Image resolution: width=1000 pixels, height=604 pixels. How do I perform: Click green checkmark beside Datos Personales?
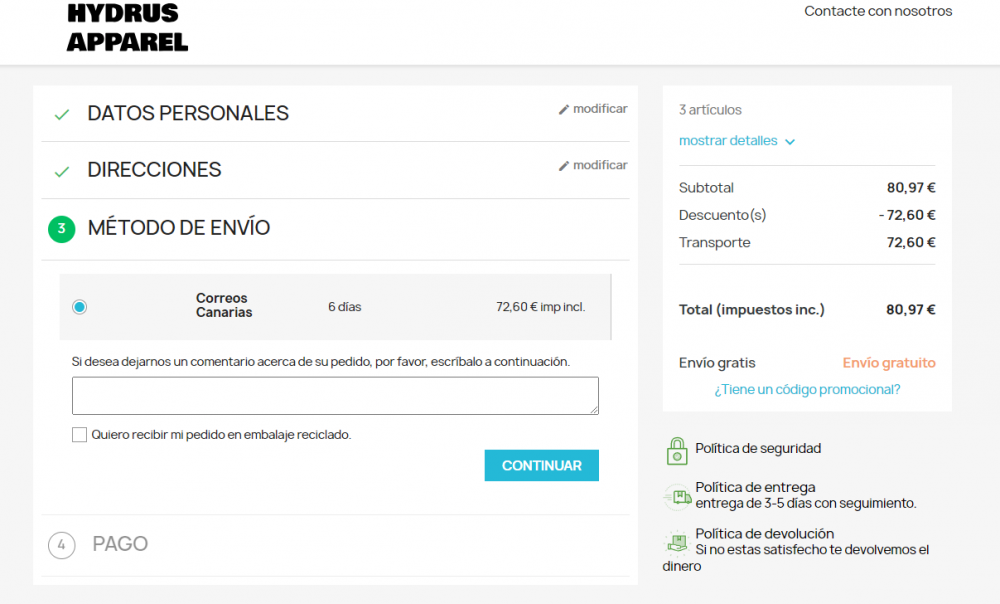click(62, 115)
